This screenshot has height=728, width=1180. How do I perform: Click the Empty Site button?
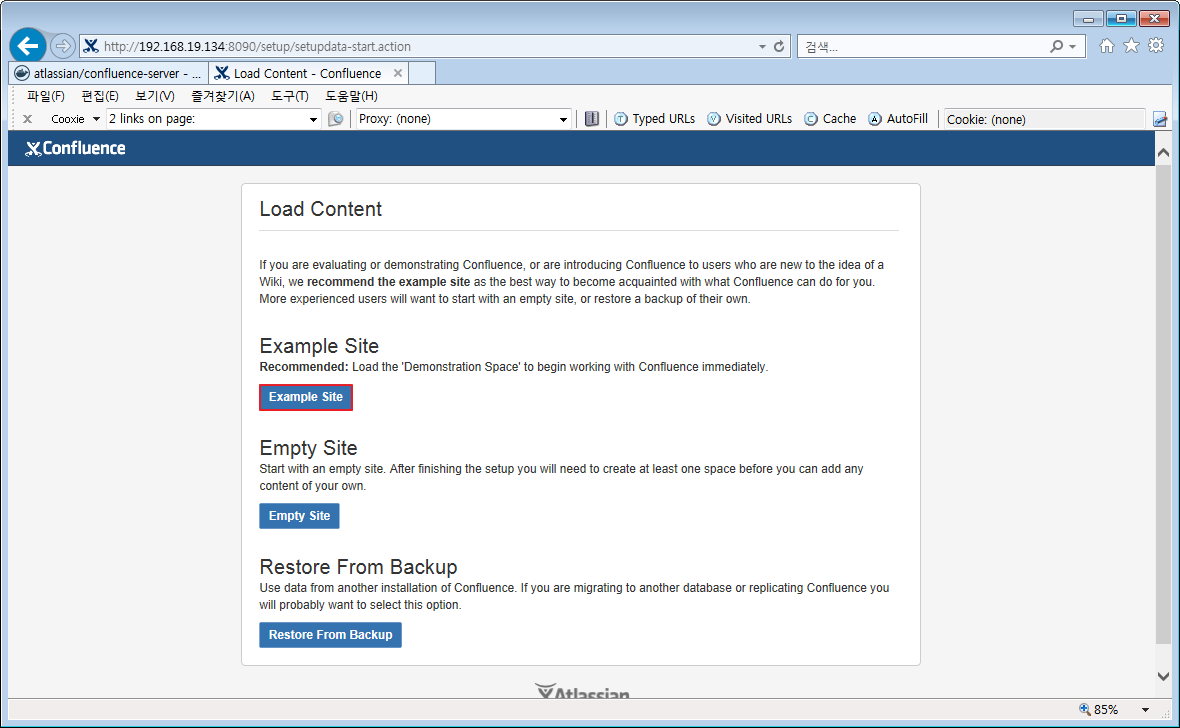(300, 516)
